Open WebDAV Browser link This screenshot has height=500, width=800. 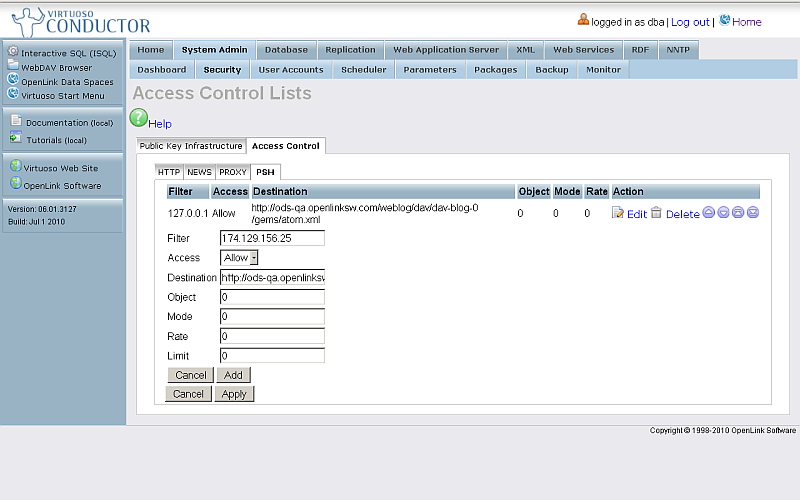[57, 67]
